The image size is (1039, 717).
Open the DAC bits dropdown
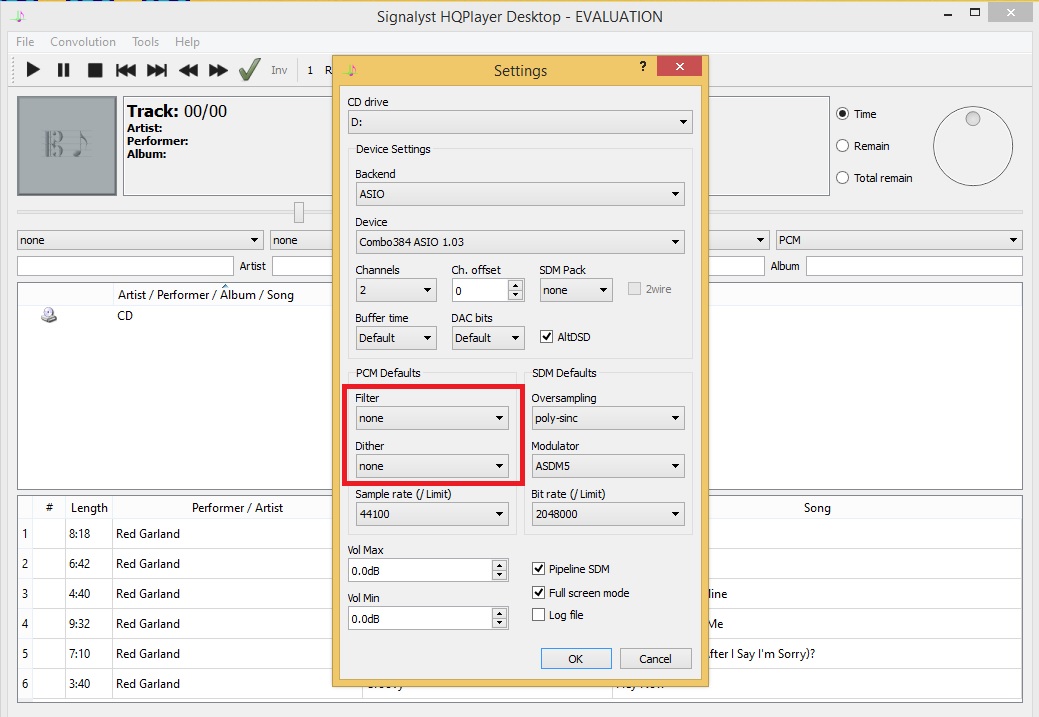488,338
